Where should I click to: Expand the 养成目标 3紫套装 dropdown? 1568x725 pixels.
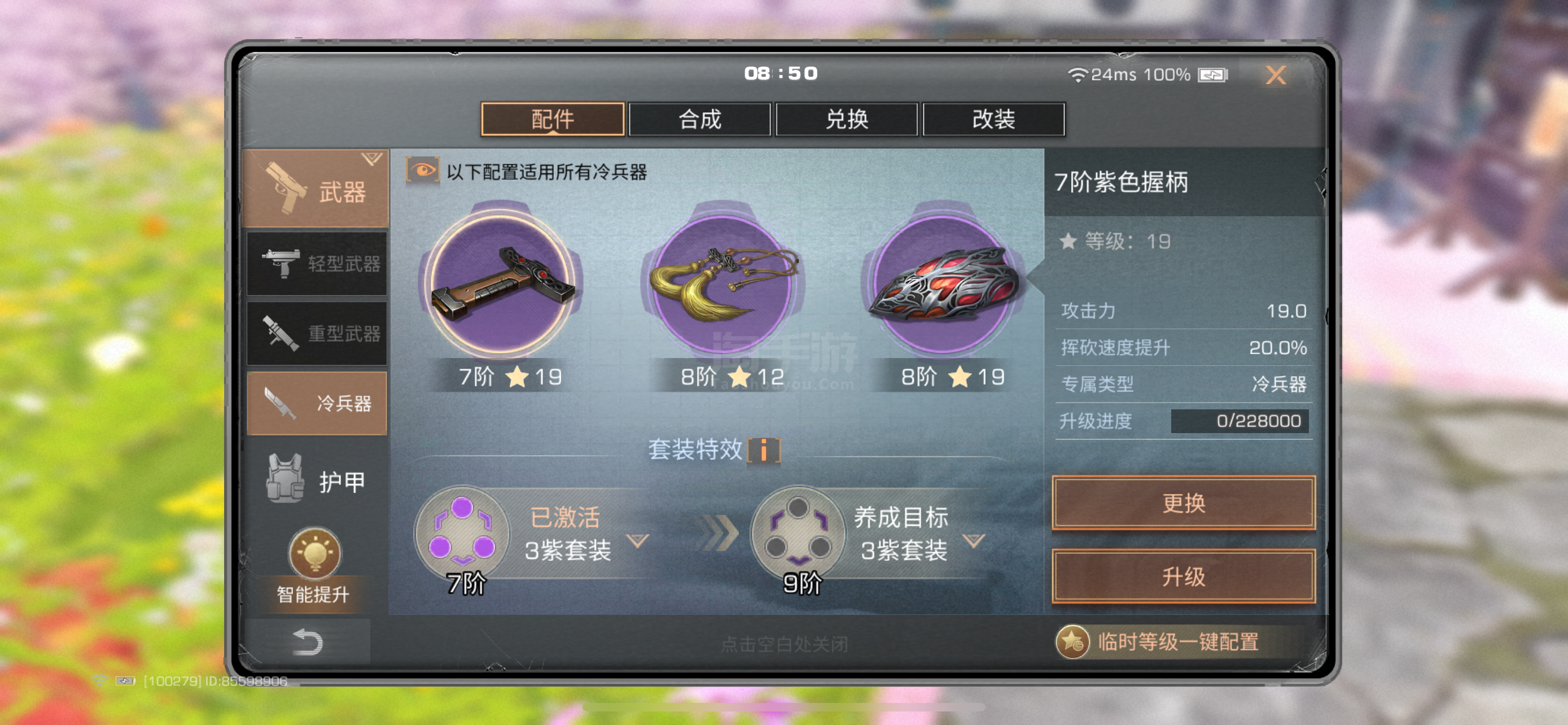(974, 540)
